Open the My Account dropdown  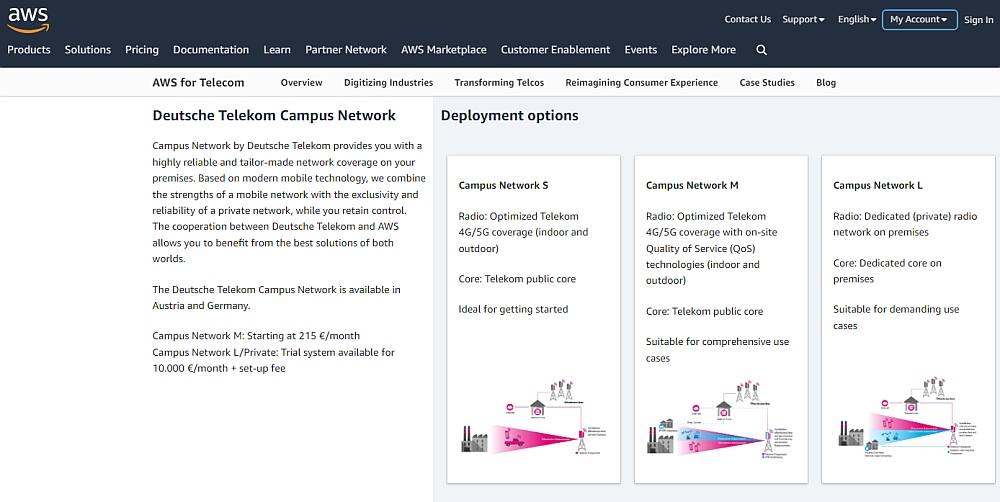coord(919,20)
